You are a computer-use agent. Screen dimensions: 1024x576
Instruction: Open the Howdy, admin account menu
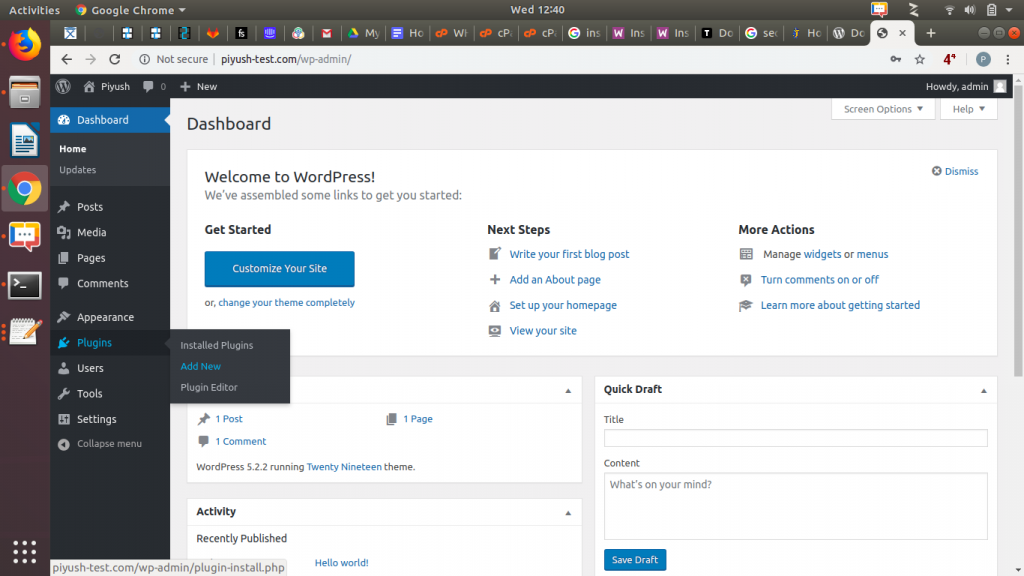point(966,86)
